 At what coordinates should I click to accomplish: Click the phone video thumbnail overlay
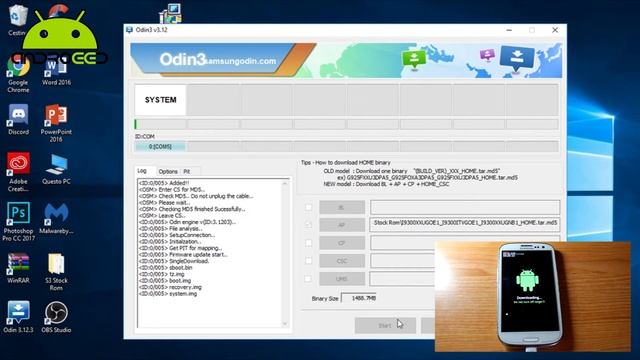coord(533,296)
